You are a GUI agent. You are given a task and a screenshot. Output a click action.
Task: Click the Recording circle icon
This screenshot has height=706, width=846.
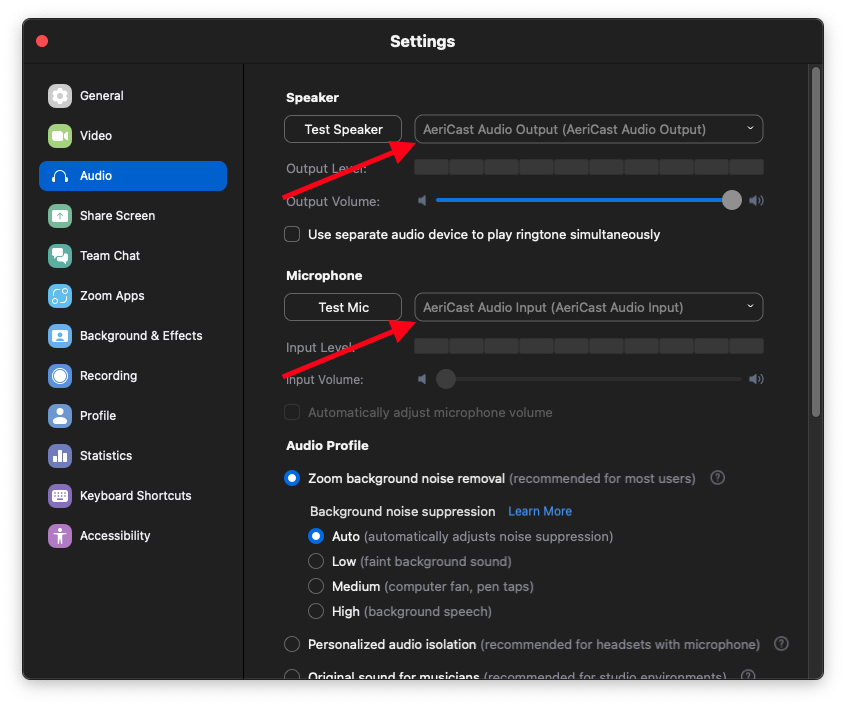point(60,375)
